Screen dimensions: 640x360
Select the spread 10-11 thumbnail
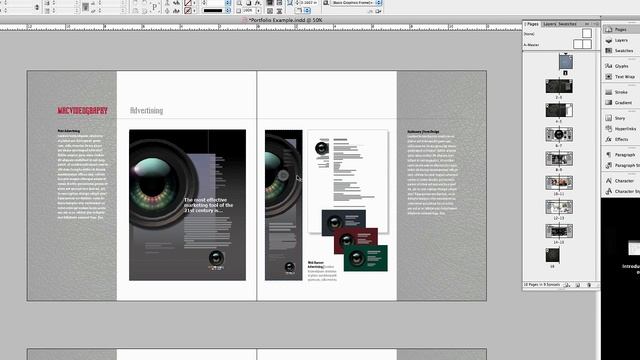559,182
